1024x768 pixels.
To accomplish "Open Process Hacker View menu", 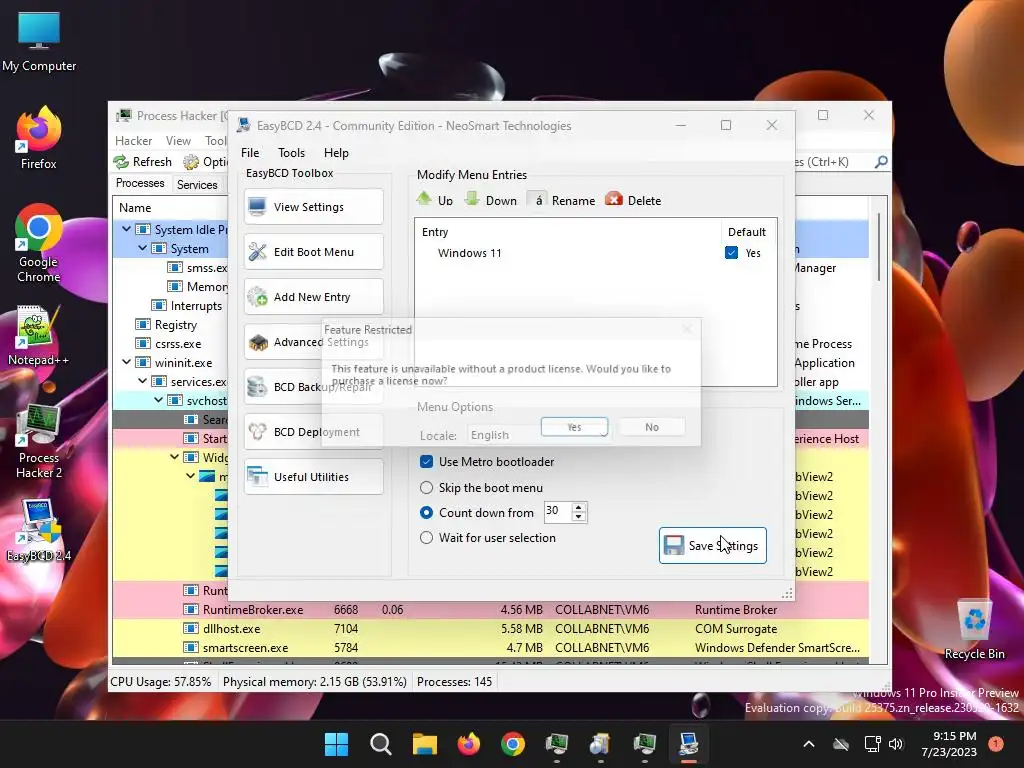I will click(178, 141).
